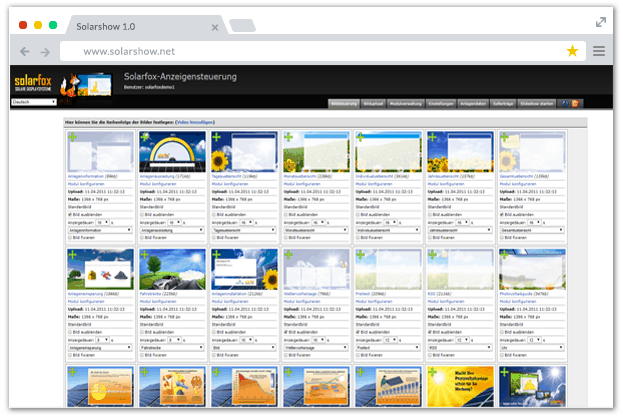Screen dimensions: 623x416
Task: Close the Solarshow 1.0 browser tab
Action: coord(215,27)
